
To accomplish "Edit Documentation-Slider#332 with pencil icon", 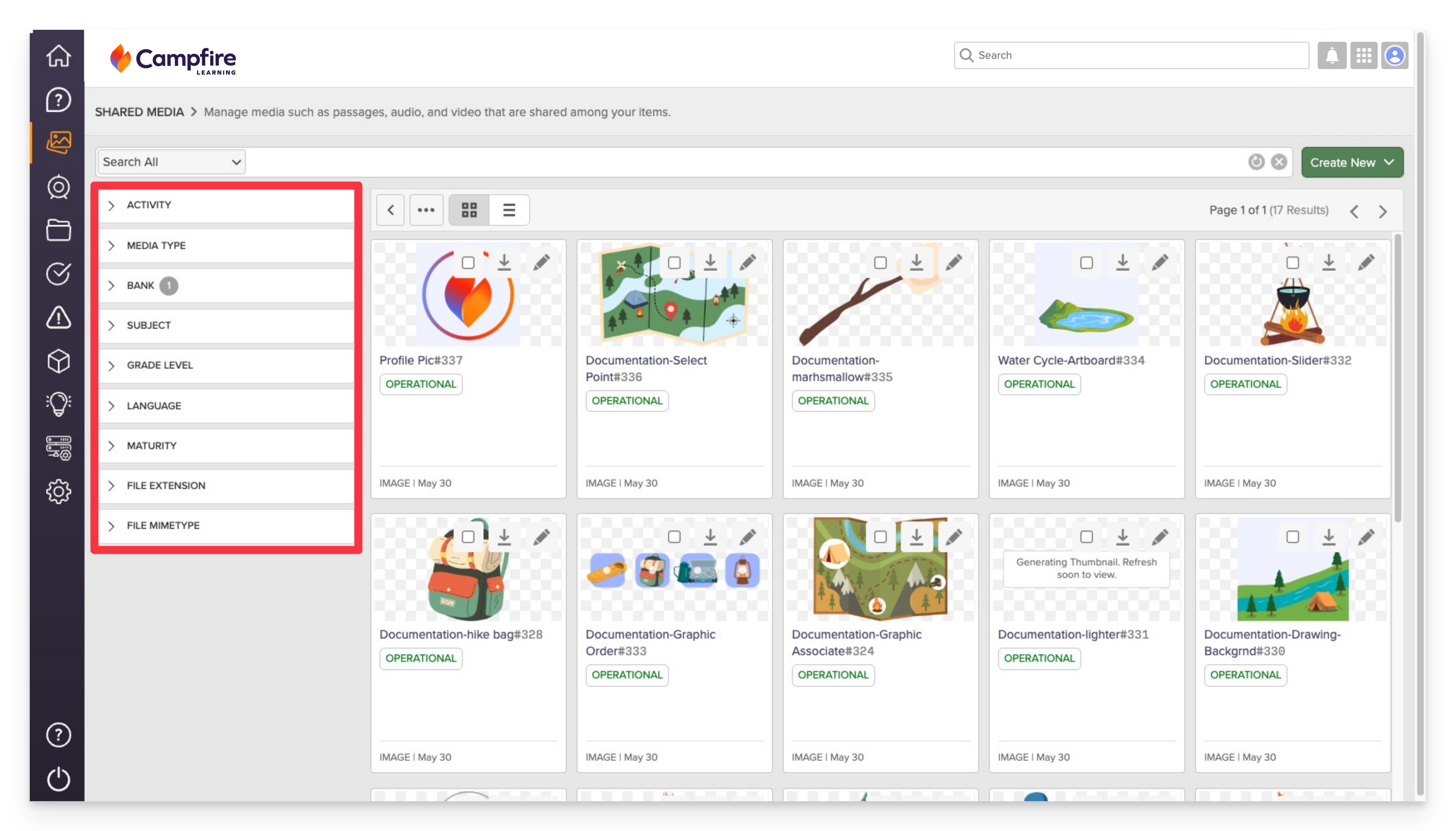I will point(1365,263).
